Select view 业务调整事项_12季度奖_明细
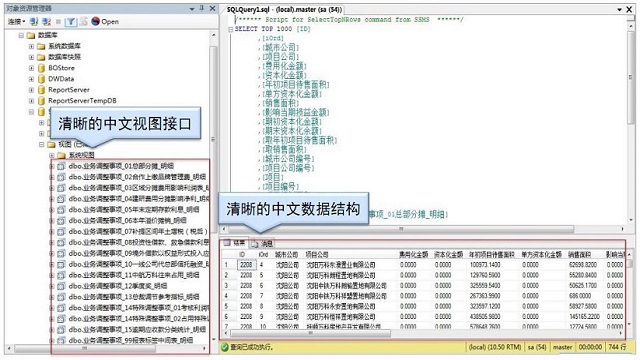Screen dimensions: 640x360 point(118,286)
